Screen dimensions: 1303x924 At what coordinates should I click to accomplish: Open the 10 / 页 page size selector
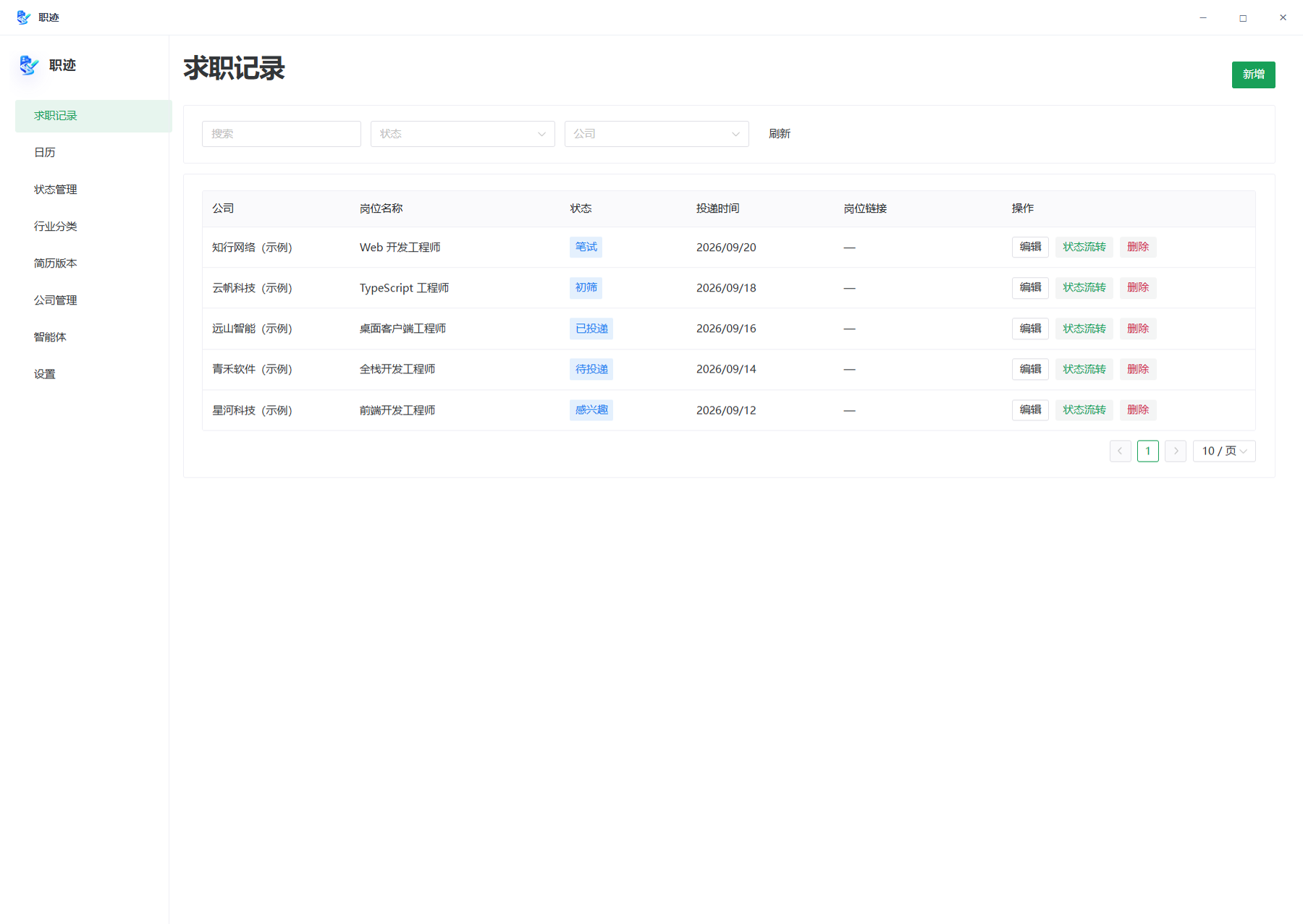coord(1224,451)
